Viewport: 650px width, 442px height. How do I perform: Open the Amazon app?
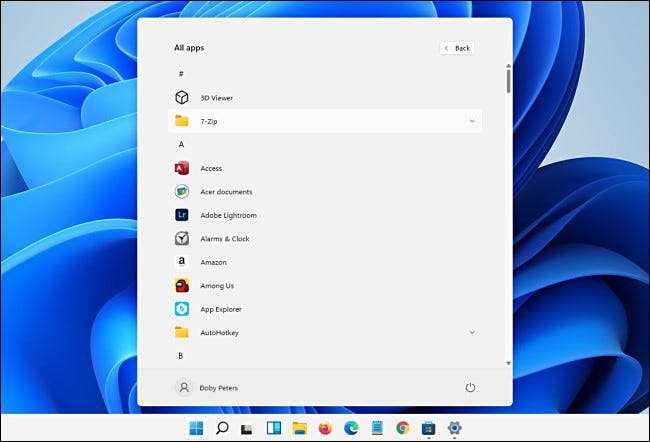[213, 262]
